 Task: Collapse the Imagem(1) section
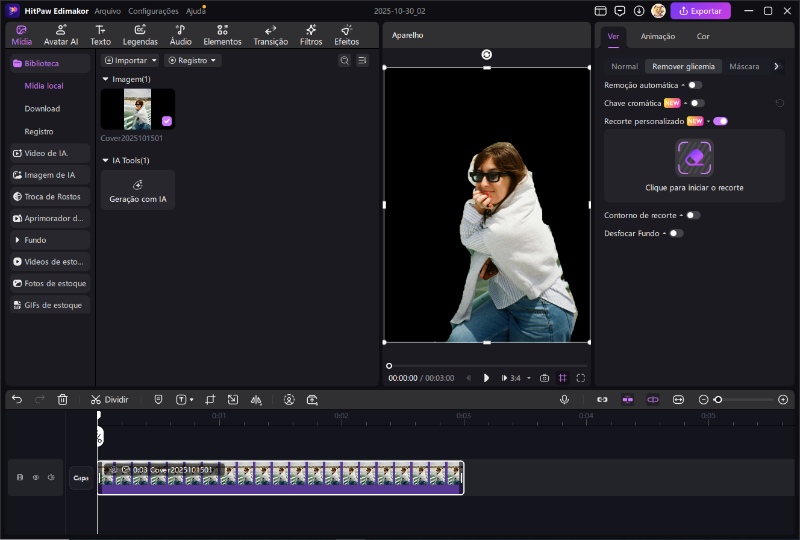point(106,79)
